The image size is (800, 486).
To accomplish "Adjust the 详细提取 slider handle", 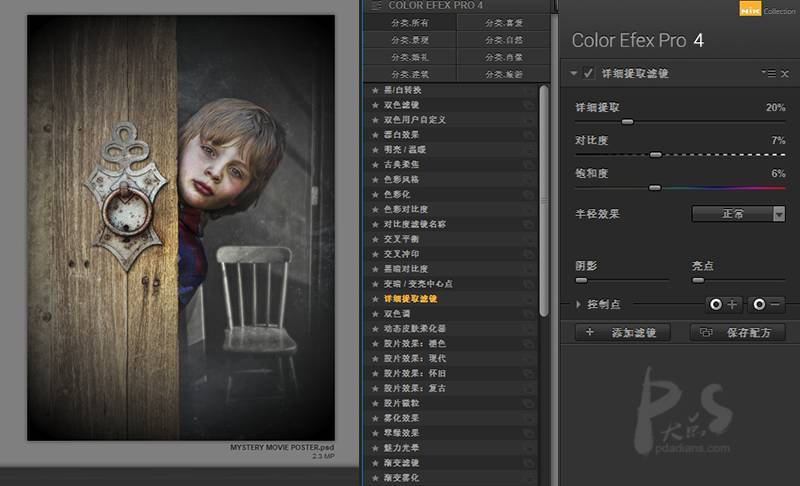I will click(x=628, y=122).
